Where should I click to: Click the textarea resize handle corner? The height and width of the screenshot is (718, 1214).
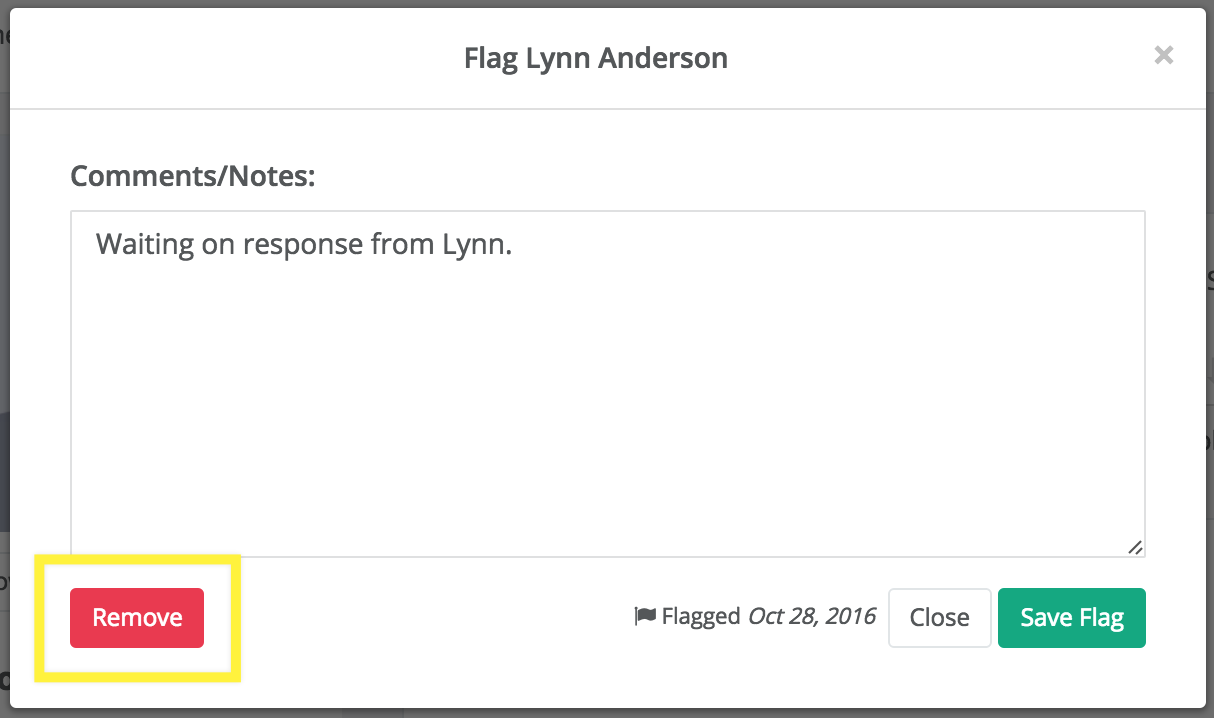click(1135, 547)
